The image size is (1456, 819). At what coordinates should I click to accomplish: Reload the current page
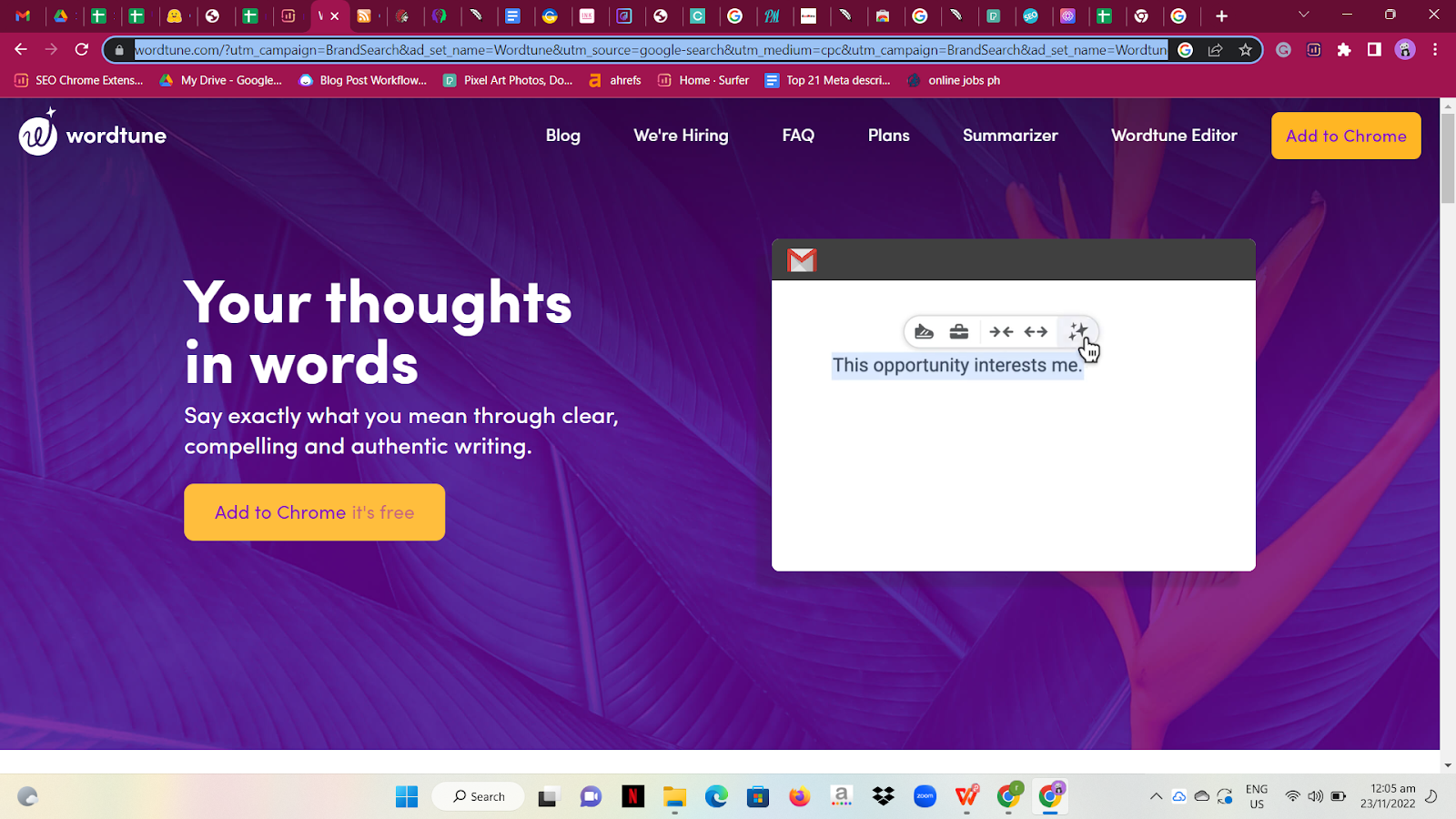(82, 49)
